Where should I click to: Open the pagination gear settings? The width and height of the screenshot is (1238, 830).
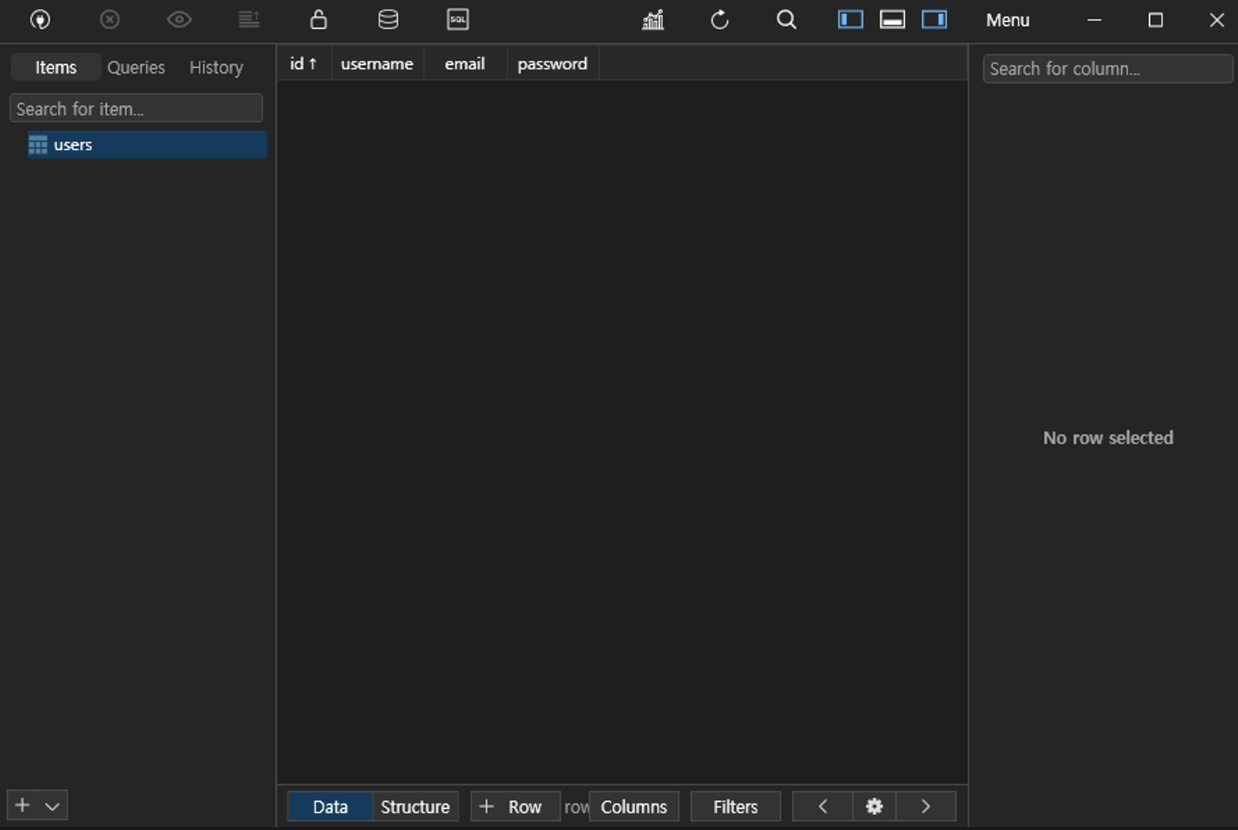(x=874, y=807)
